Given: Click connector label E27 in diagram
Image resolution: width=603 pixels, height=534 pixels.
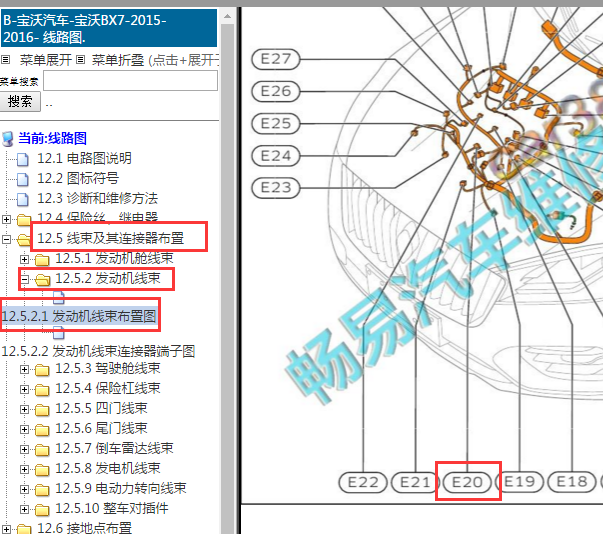Looking at the screenshot, I should point(275,59).
